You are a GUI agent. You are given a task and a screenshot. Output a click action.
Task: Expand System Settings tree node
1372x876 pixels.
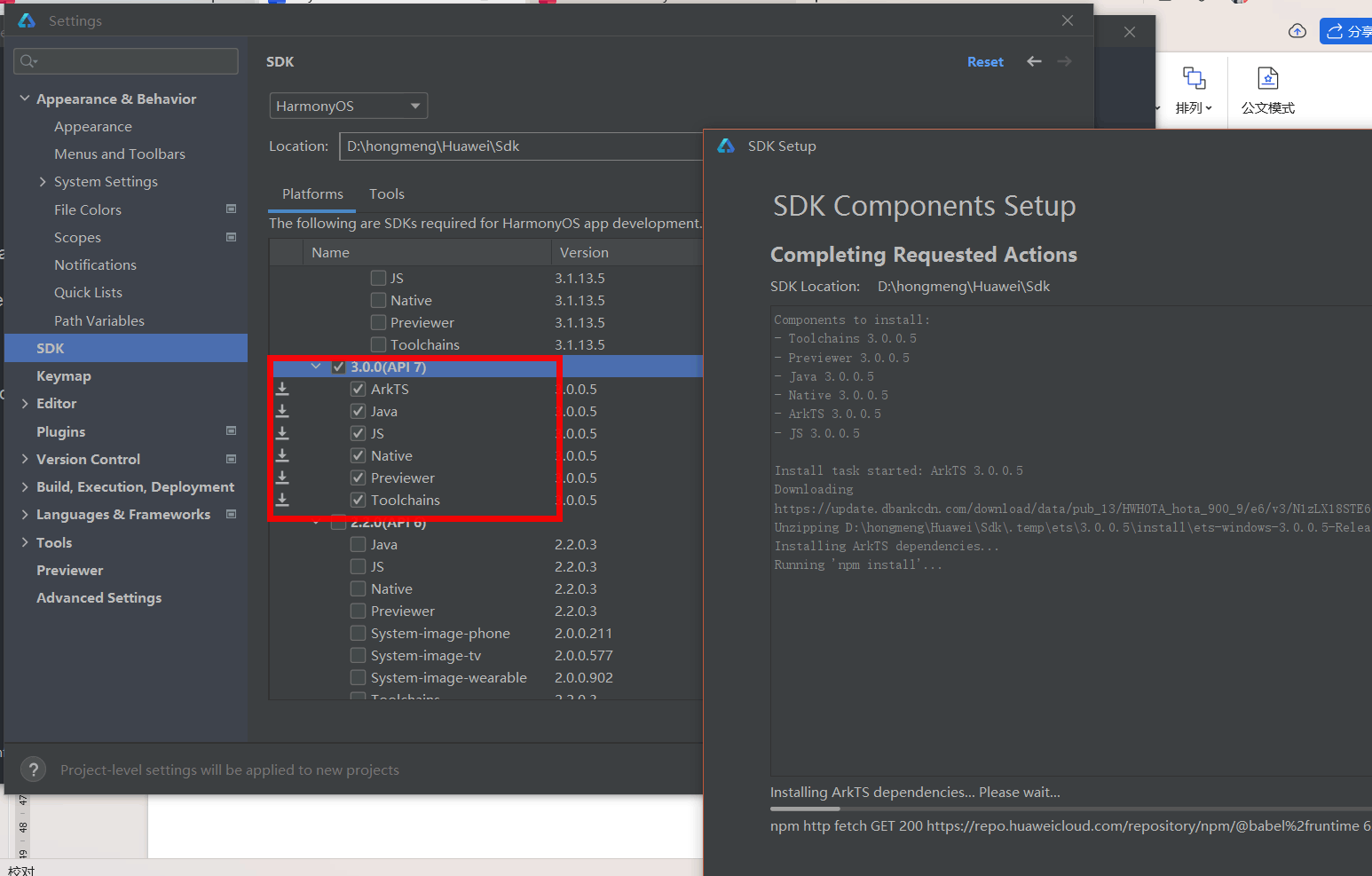pos(43,181)
